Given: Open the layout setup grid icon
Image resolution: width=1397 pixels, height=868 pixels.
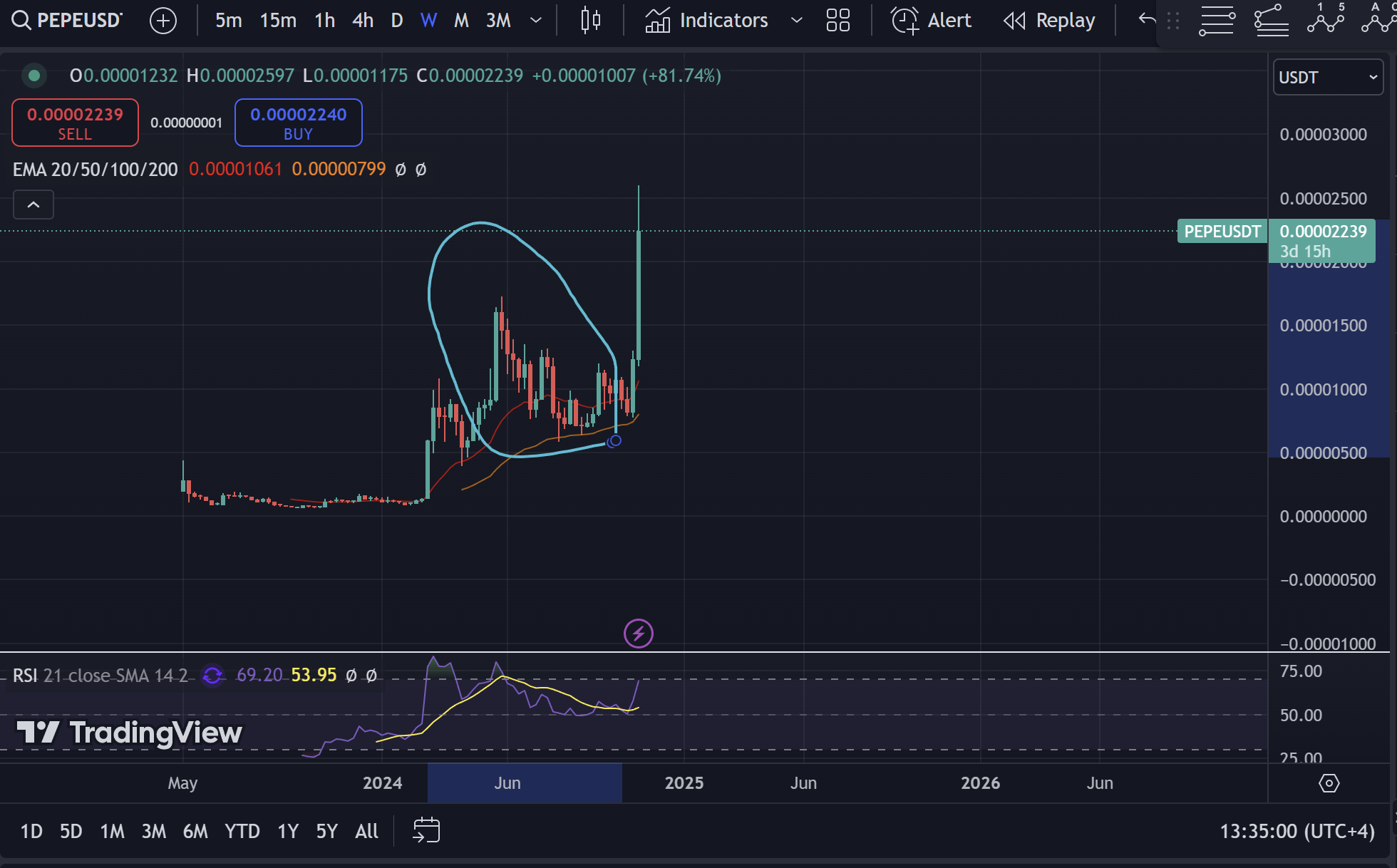Looking at the screenshot, I should [x=837, y=21].
